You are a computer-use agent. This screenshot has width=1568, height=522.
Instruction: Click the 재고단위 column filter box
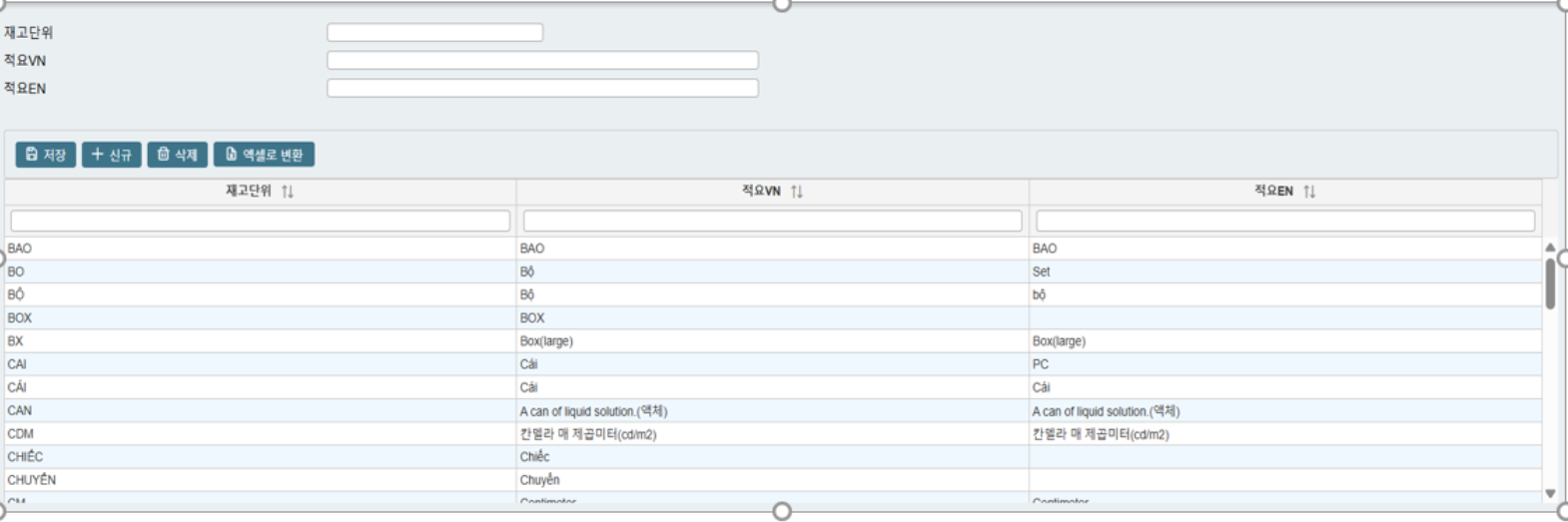260,221
